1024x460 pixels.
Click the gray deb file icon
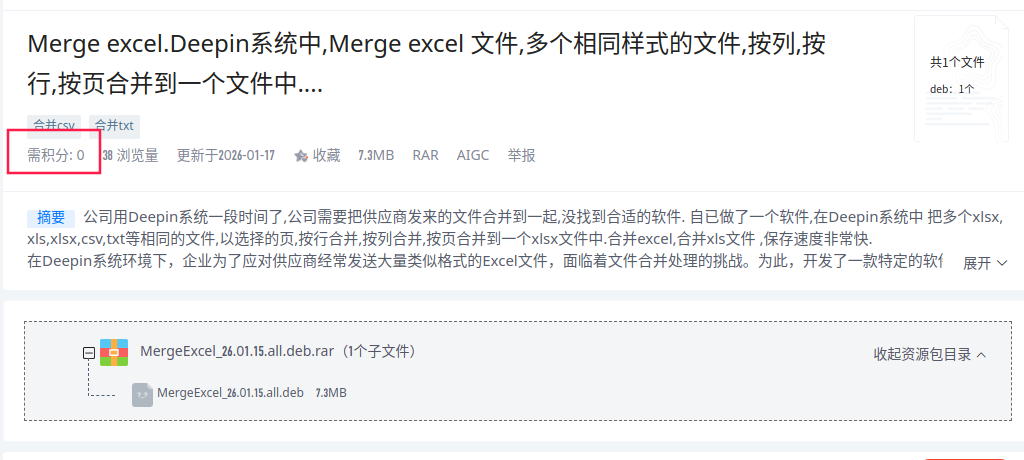[x=142, y=394]
